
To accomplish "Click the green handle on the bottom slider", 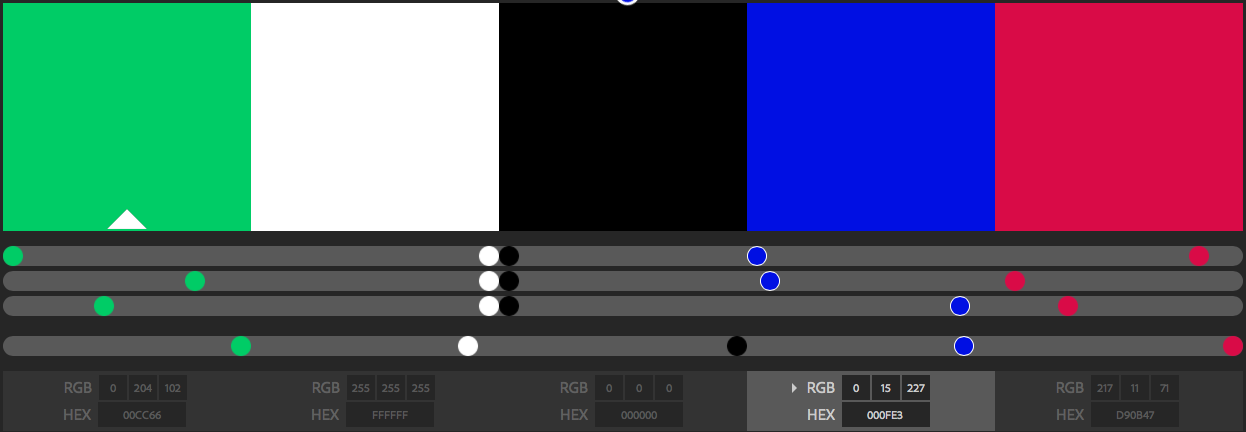I will (x=241, y=346).
